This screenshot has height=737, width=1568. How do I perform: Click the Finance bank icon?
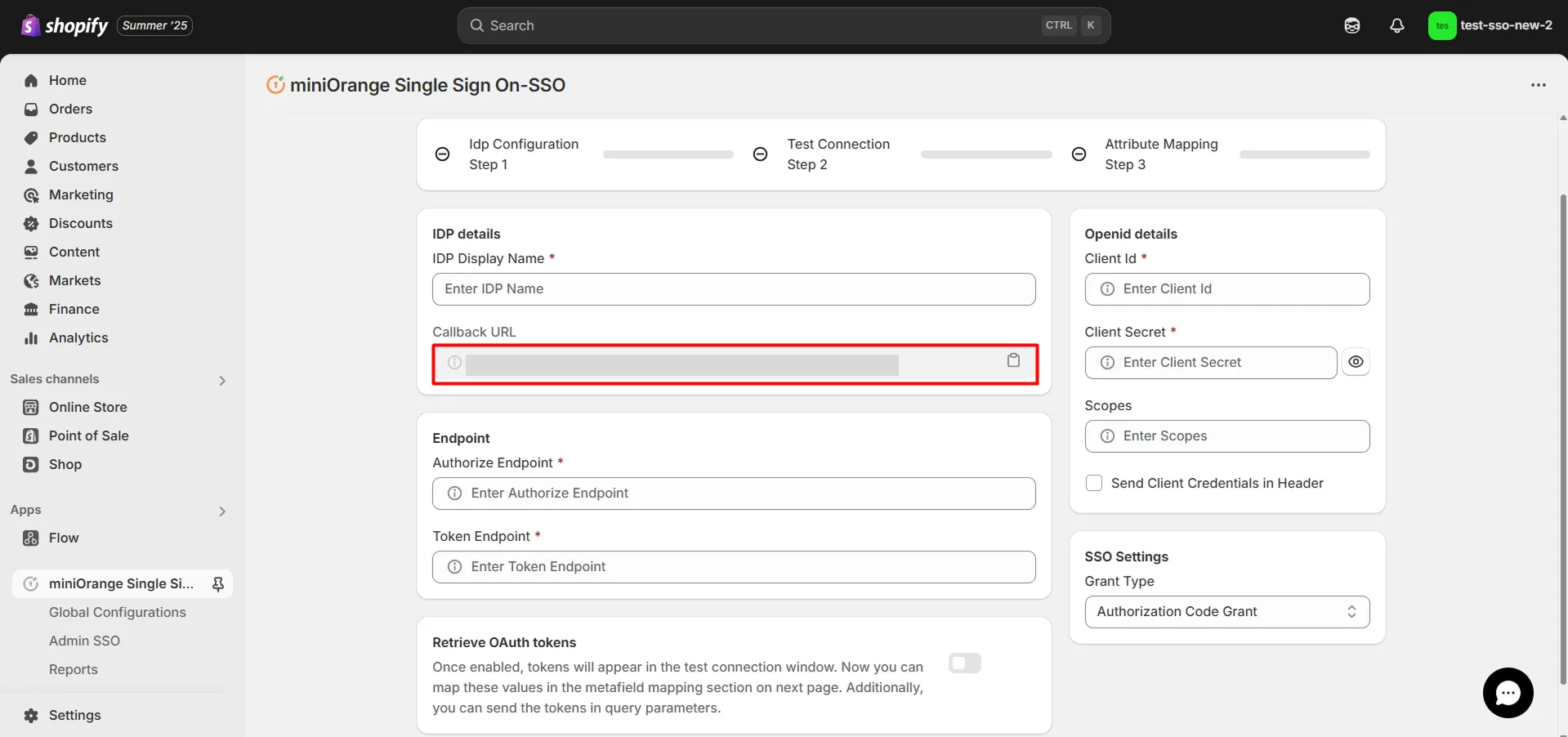(31, 309)
